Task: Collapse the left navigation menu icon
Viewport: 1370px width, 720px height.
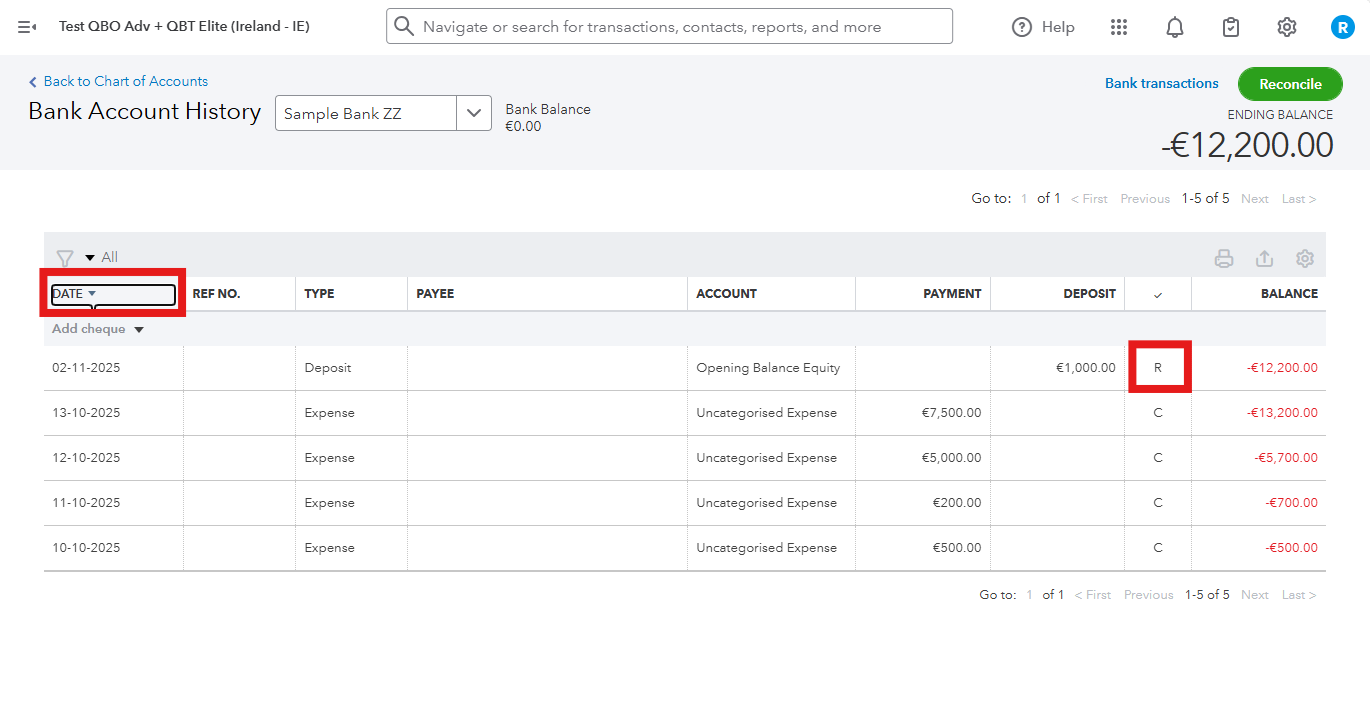Action: [x=27, y=27]
